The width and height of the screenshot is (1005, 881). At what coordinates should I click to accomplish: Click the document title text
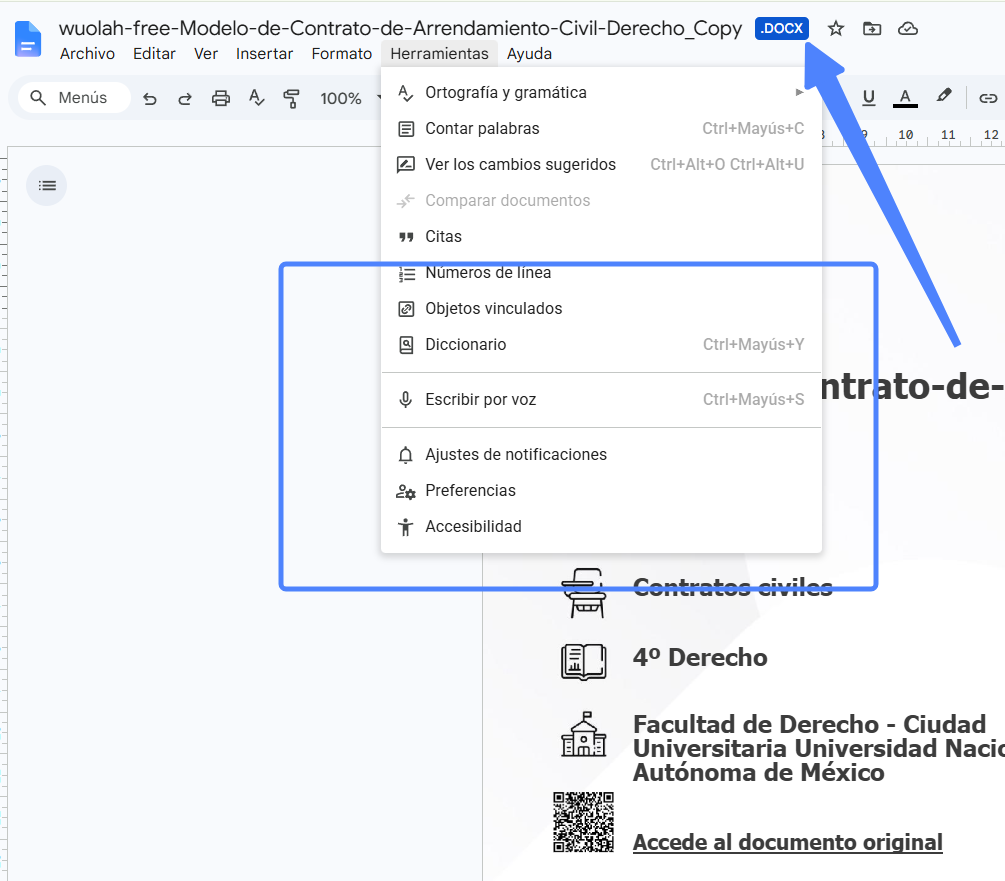point(400,29)
